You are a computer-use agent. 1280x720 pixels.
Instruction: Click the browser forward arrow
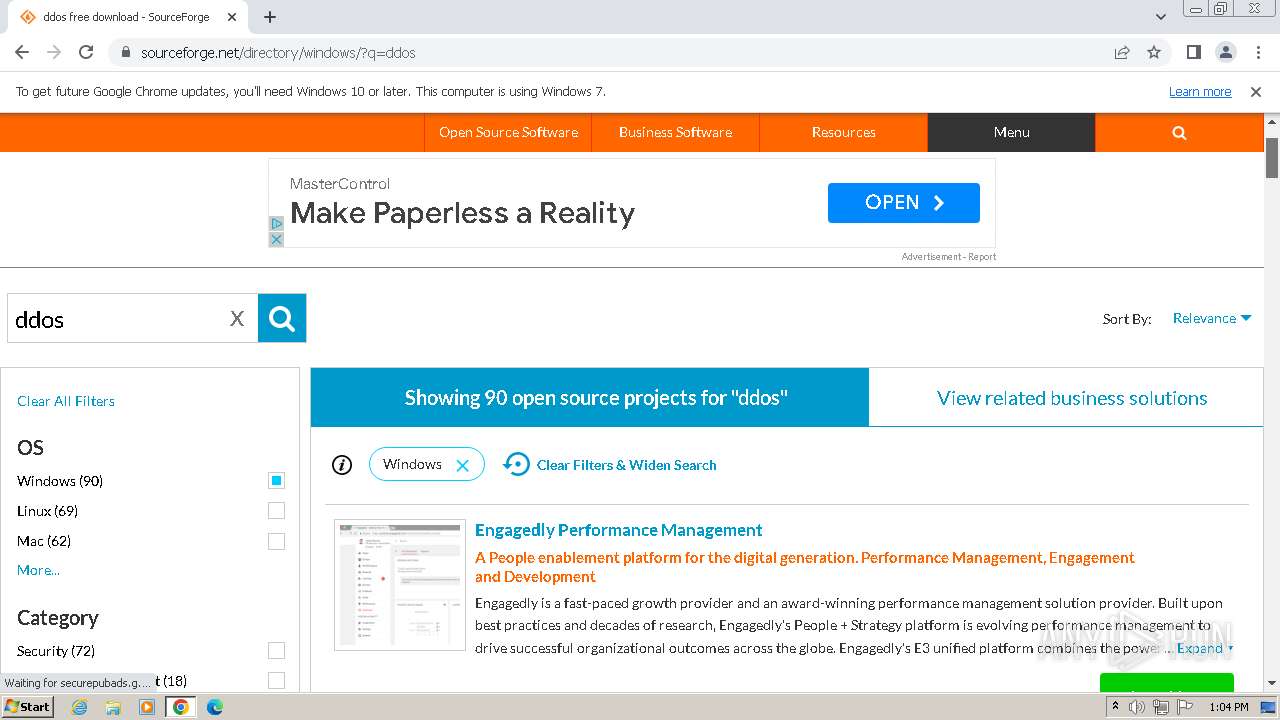pos(54,52)
